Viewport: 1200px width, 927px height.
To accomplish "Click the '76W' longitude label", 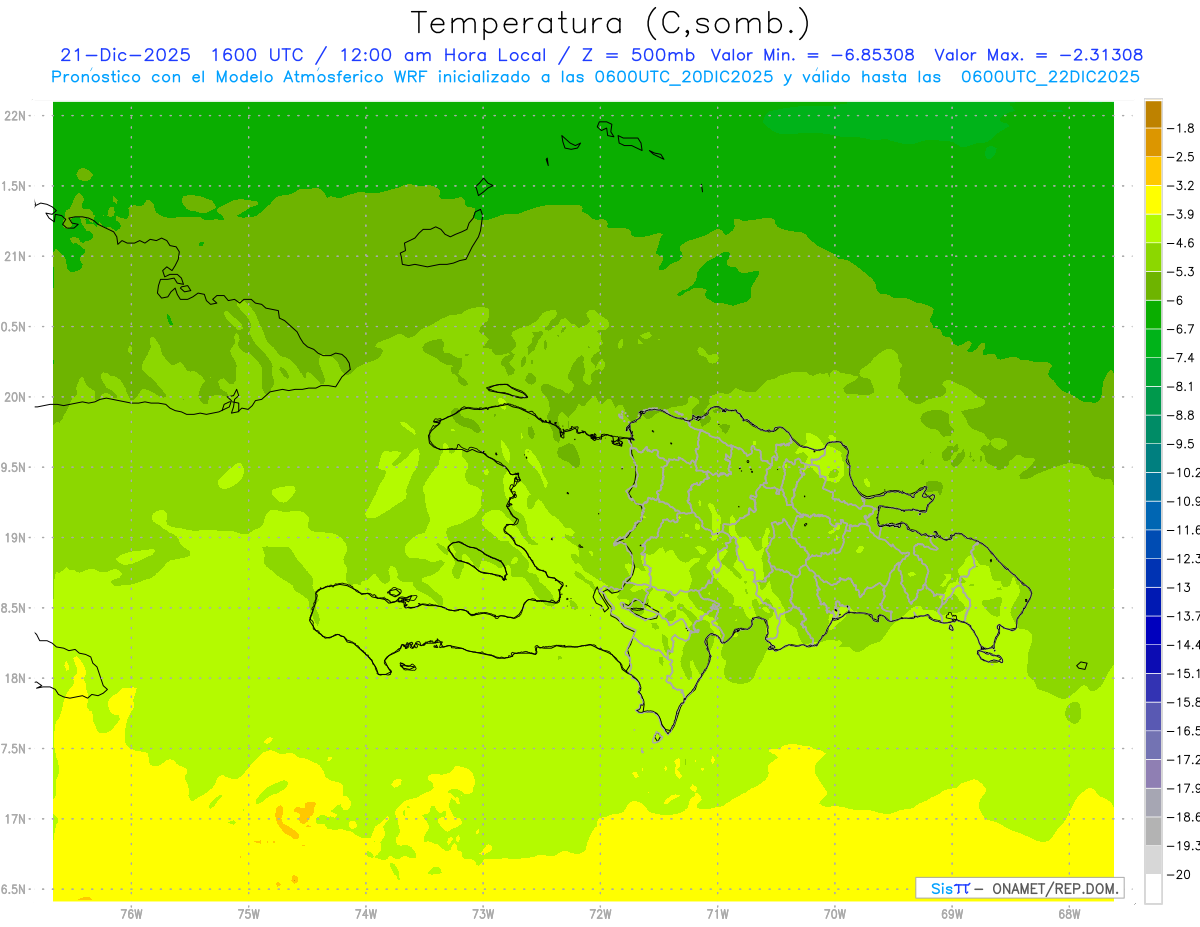I will coord(131,914).
